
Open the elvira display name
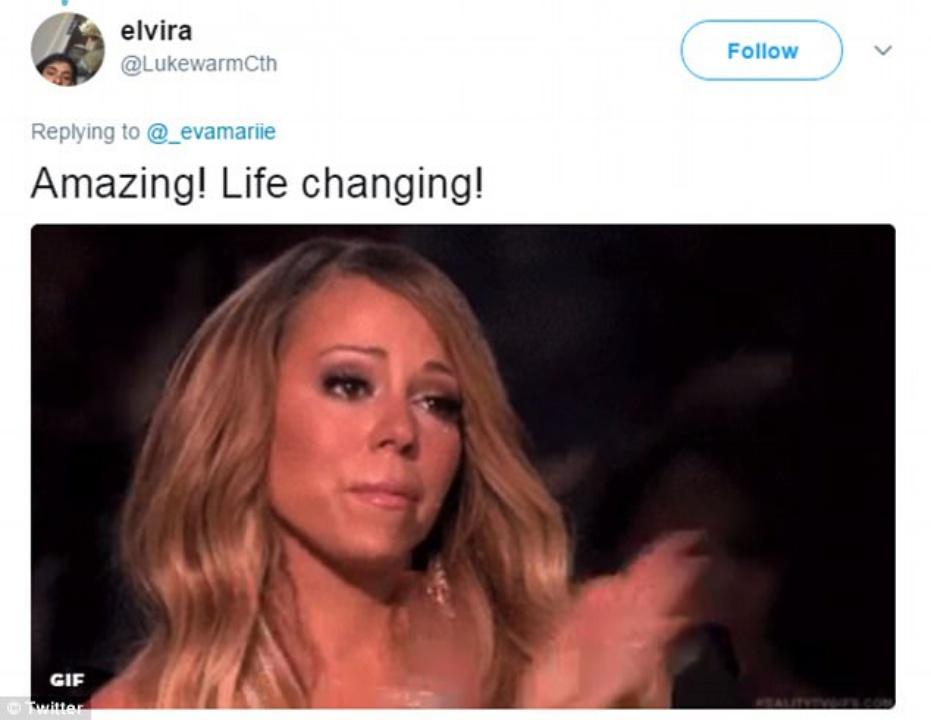click(x=156, y=31)
